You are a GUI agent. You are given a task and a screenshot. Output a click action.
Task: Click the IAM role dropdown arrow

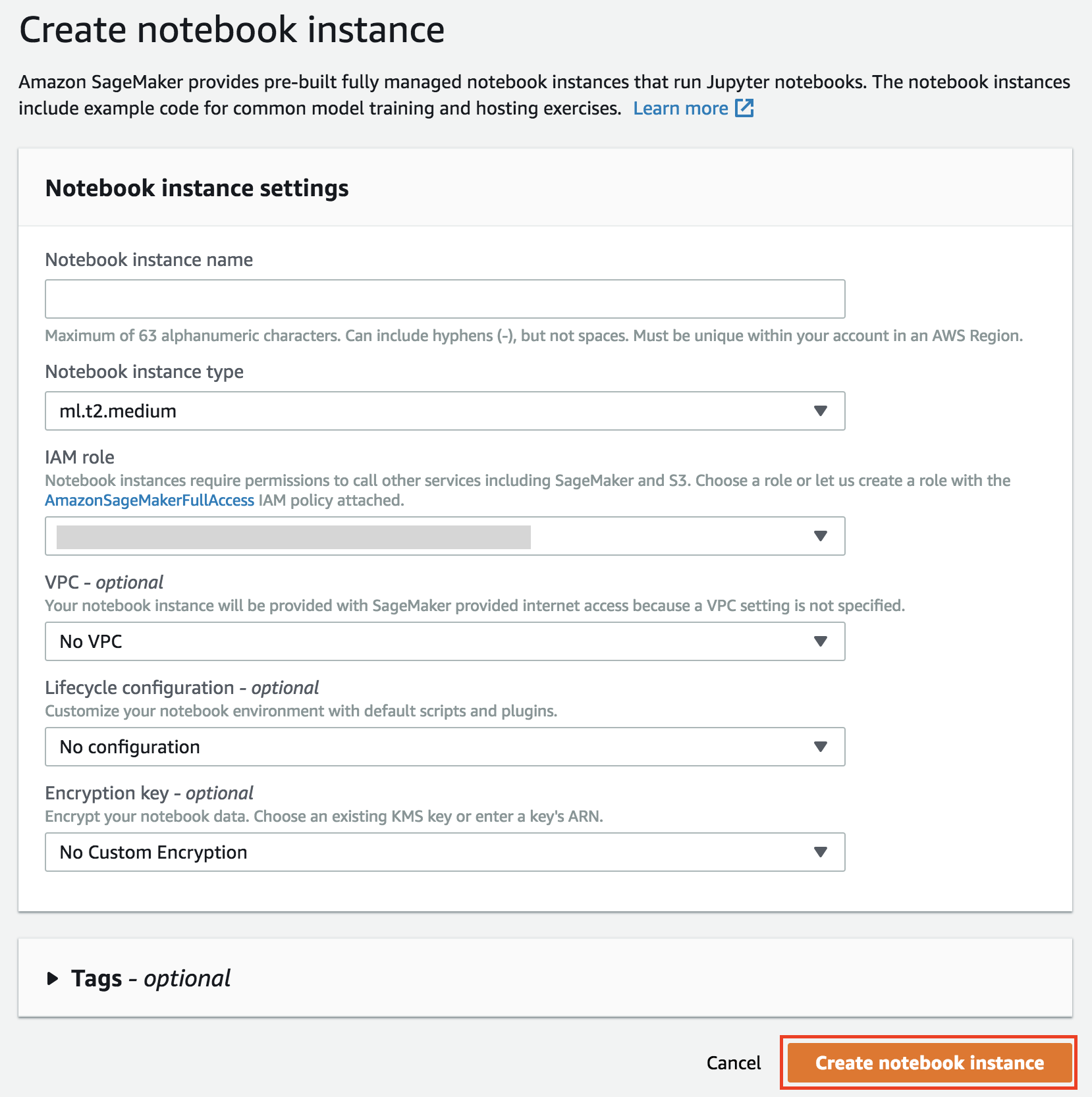point(820,536)
